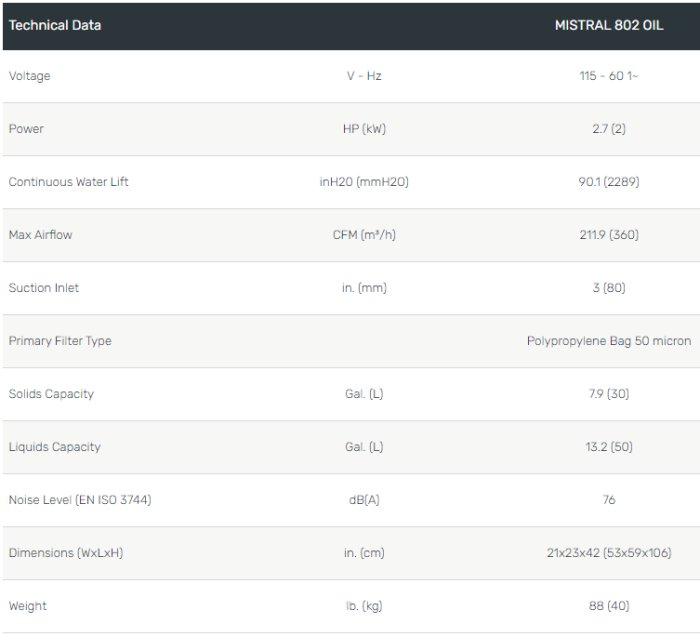The image size is (700, 637).
Task: Click the 90.1 (2289) water lift value
Action: coord(608,182)
